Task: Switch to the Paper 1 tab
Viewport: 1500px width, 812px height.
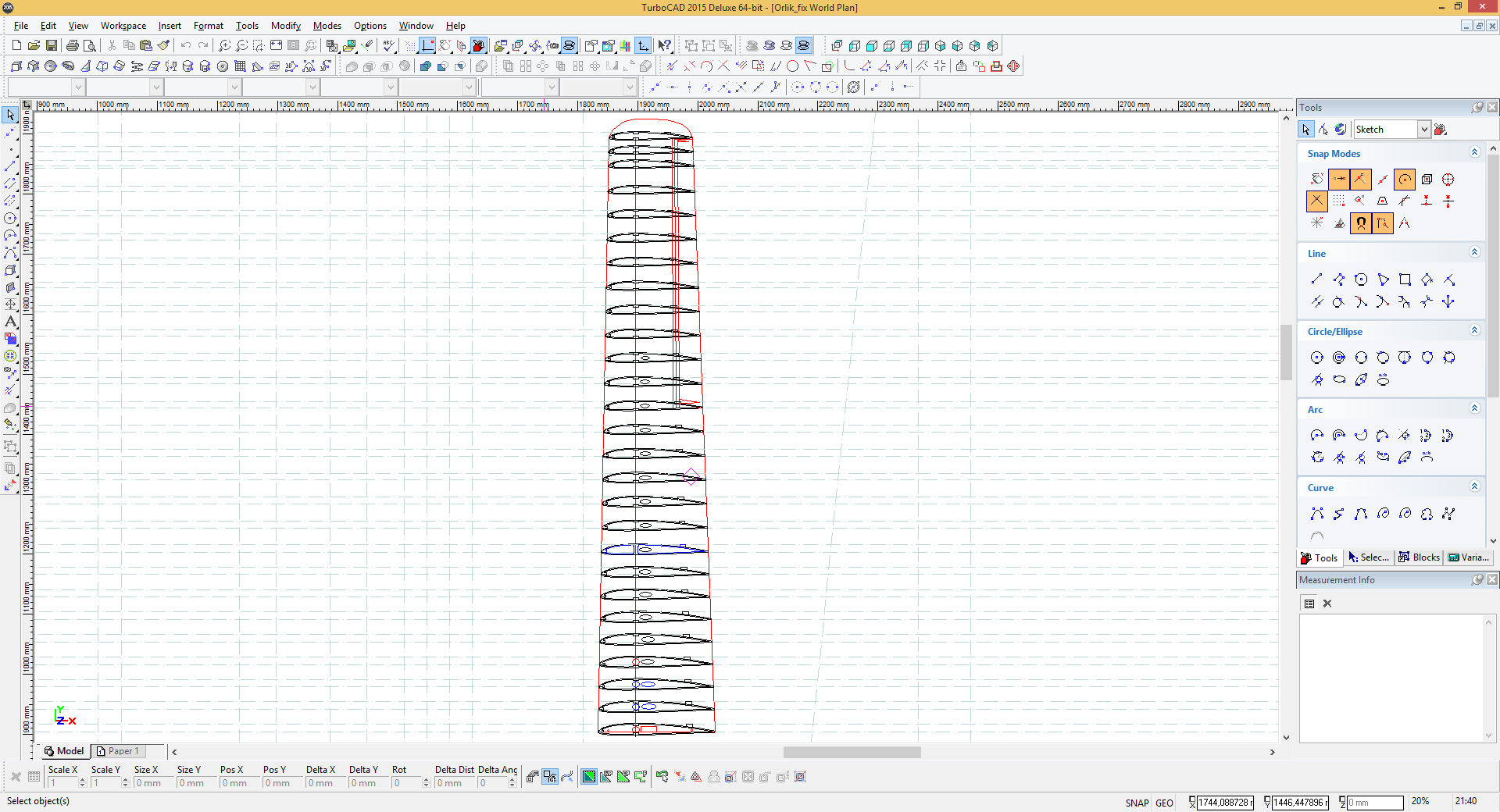Action: pos(117,751)
